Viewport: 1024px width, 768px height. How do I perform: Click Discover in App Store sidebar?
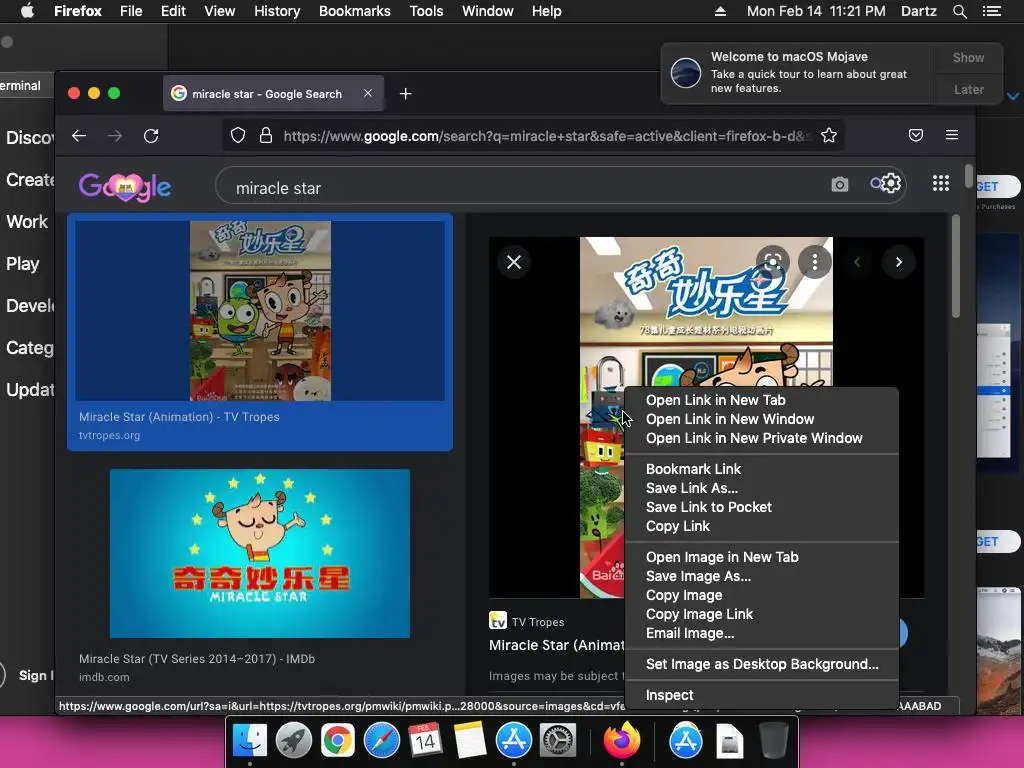tap(29, 138)
